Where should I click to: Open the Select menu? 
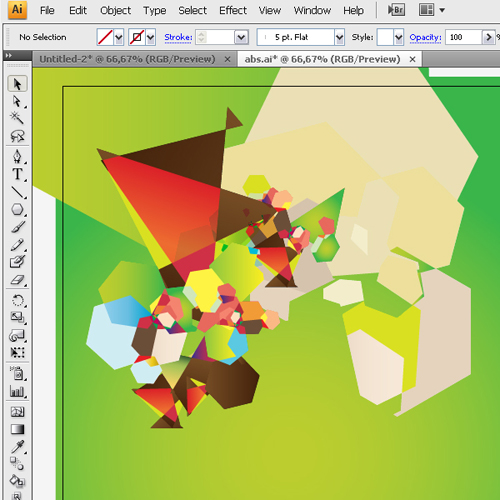tap(192, 10)
